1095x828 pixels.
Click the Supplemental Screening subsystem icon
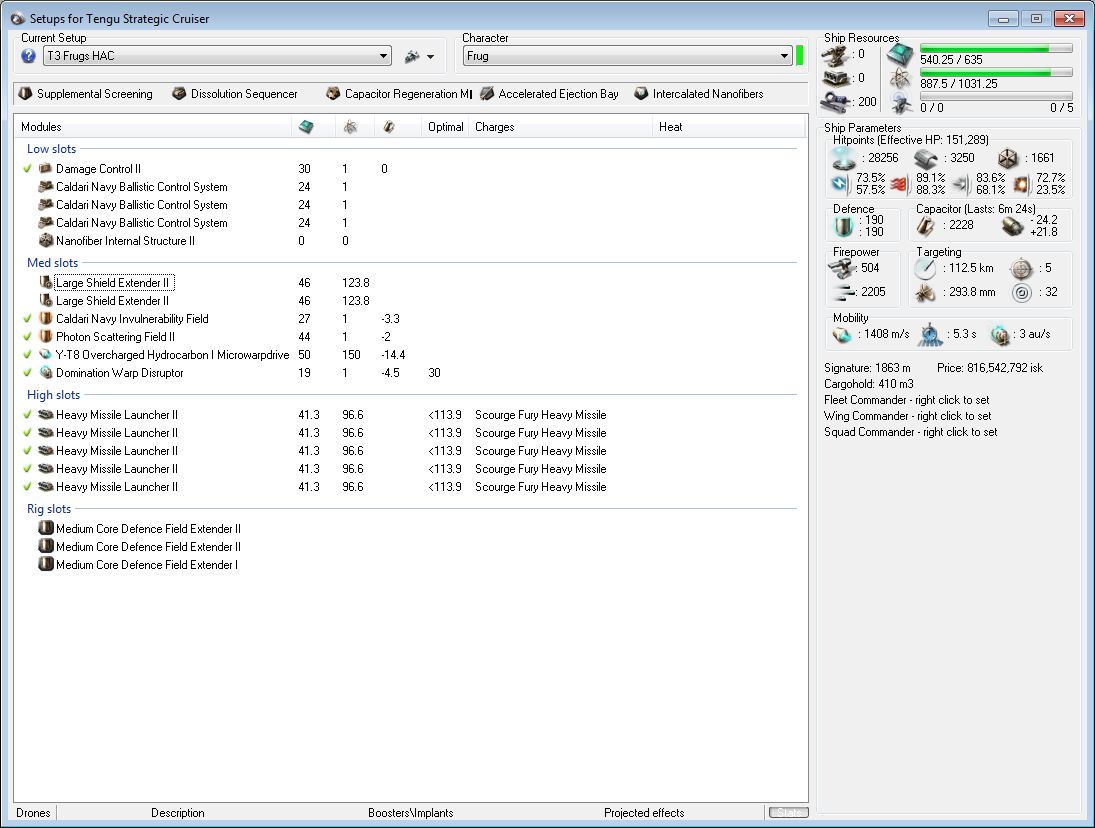[x=25, y=94]
